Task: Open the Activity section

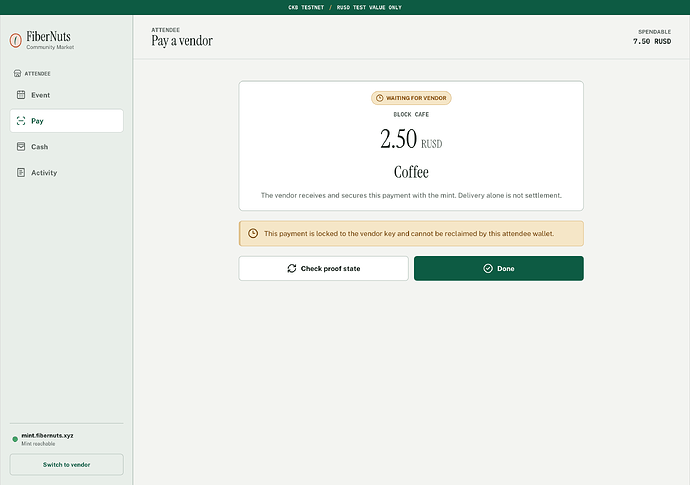Action: pyautogui.click(x=66, y=173)
